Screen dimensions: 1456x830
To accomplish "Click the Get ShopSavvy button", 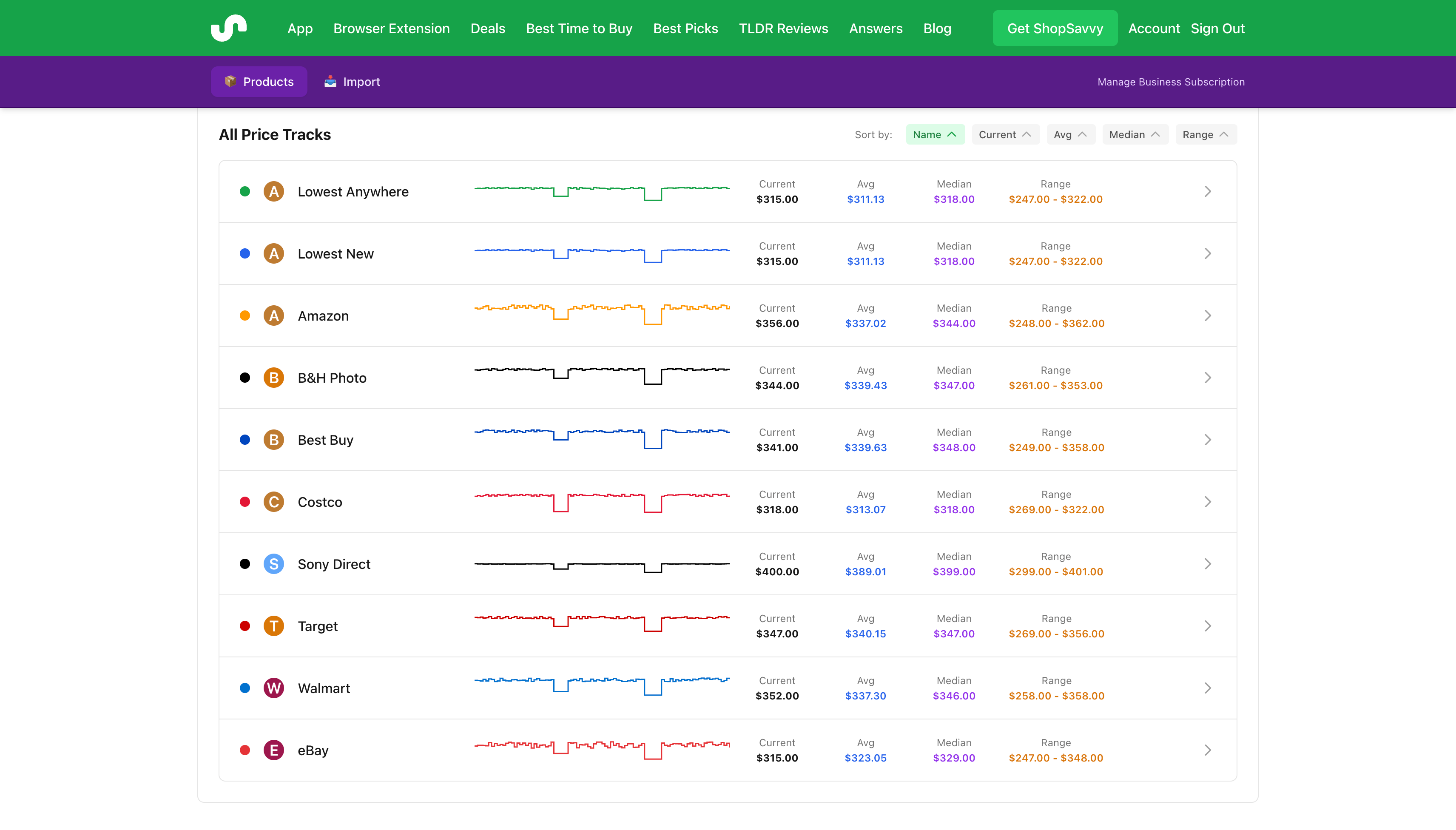I will coord(1055,28).
